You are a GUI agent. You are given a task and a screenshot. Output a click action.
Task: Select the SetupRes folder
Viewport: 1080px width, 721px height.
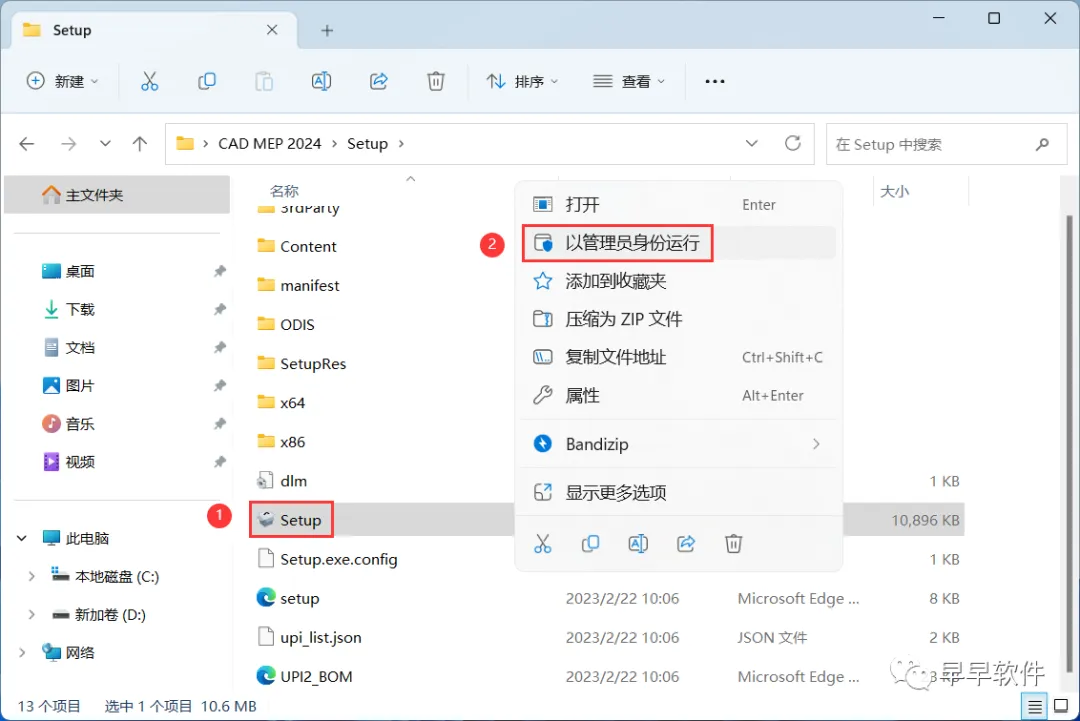(301, 364)
